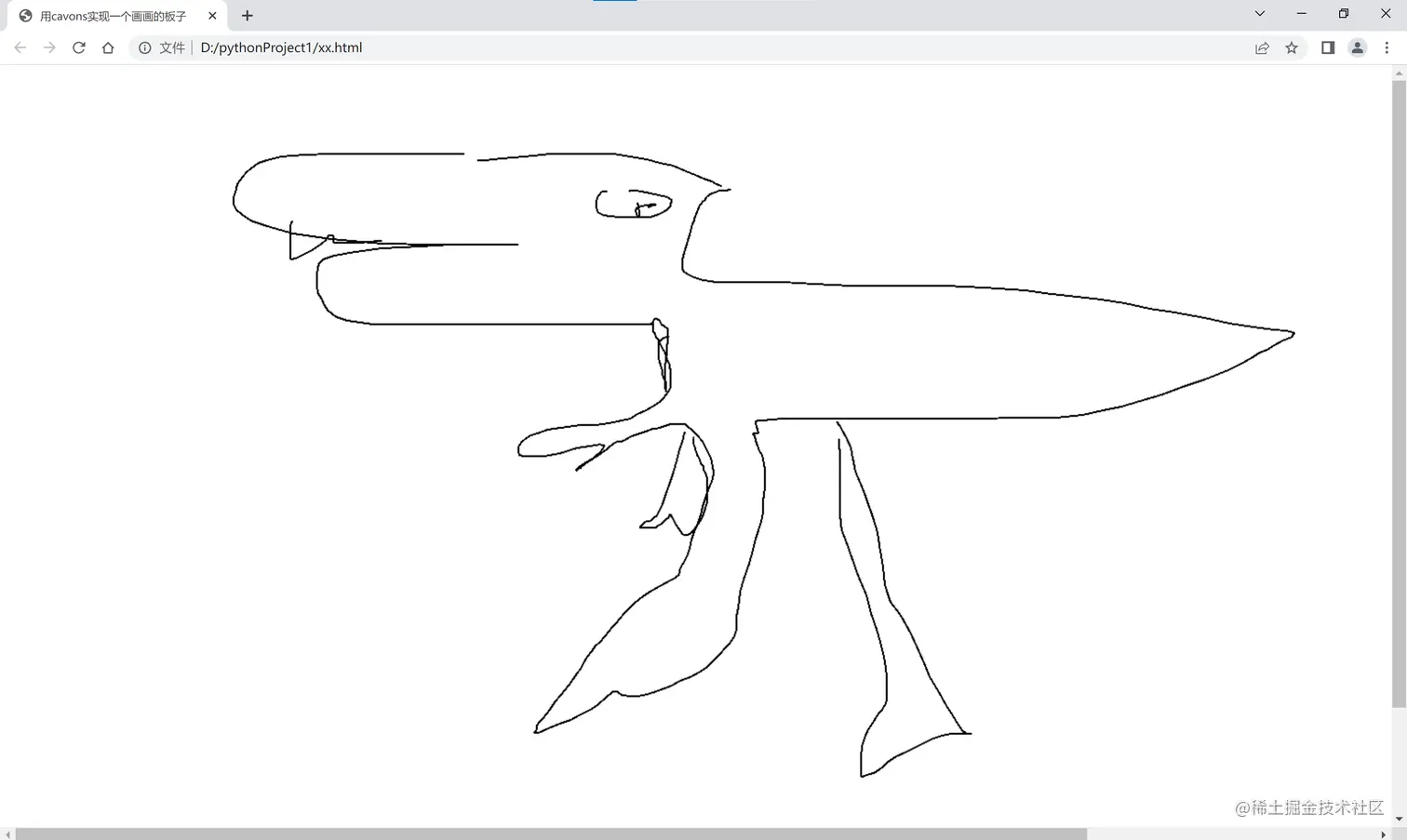Screen dimensions: 1407x840
Task: Click the vertical scrollbar down arrow
Action: [x=1400, y=818]
